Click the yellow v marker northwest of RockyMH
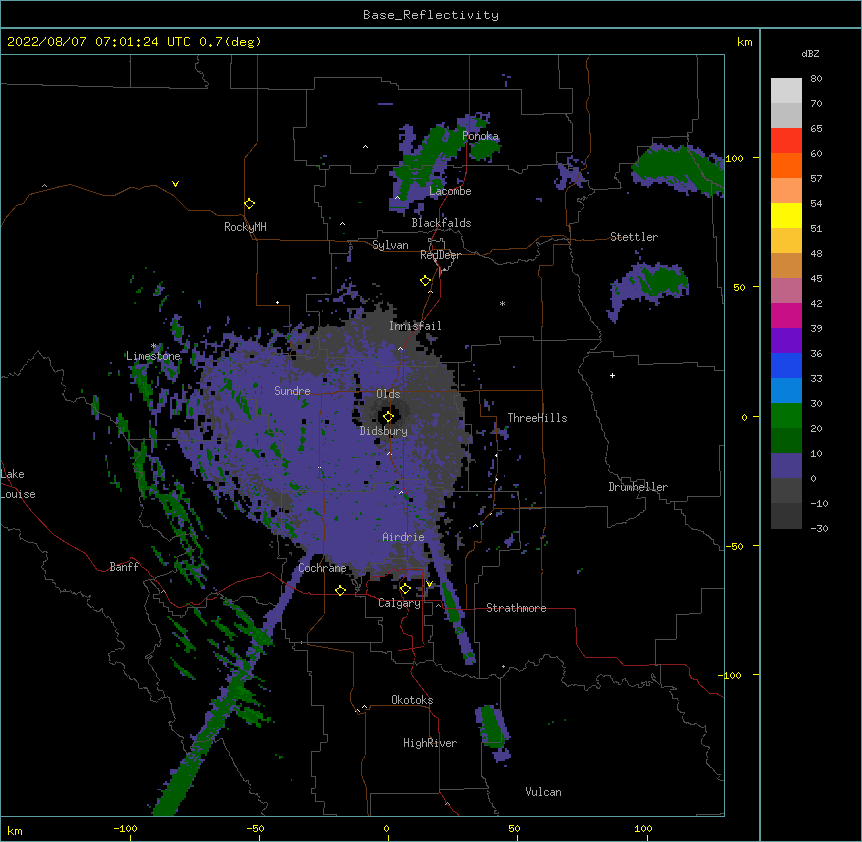The width and height of the screenshot is (862, 842). (x=175, y=184)
